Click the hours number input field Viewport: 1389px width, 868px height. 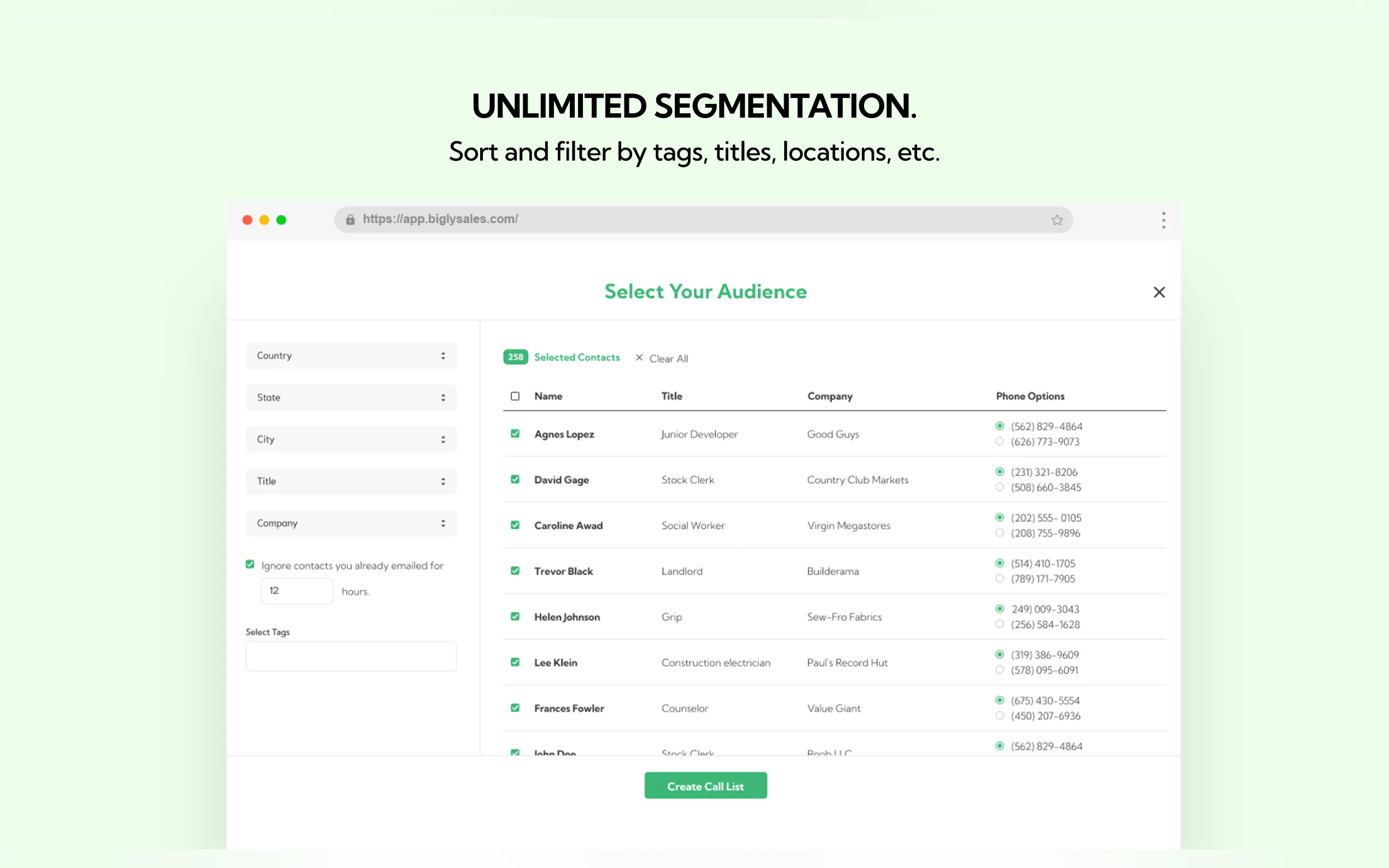pyautogui.click(x=297, y=591)
